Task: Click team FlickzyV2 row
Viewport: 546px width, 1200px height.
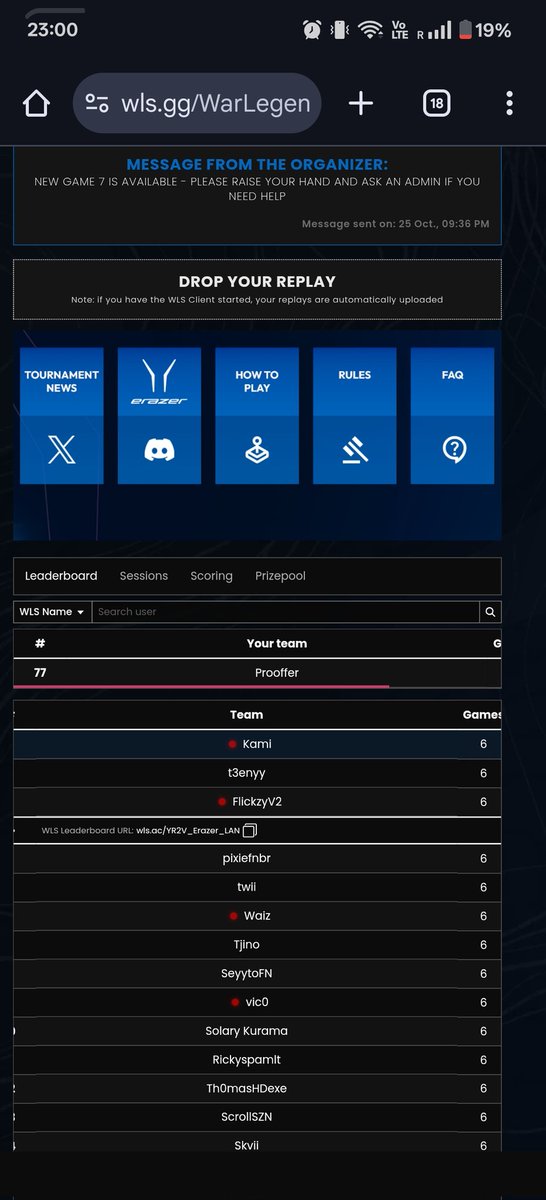Action: 257,802
